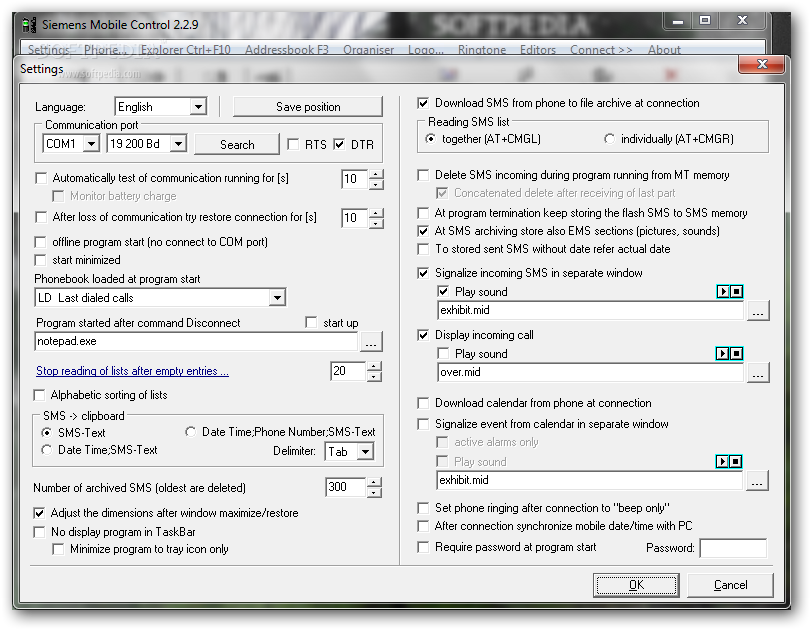Click the Search port button

(237, 144)
